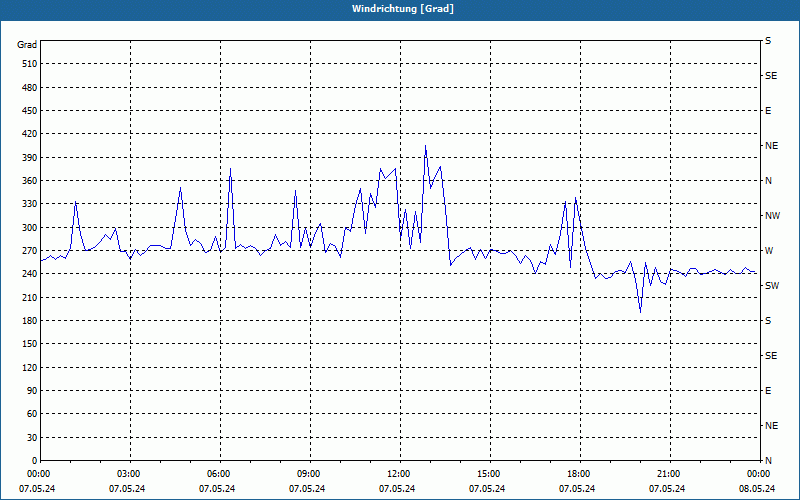This screenshot has width=800, height=500.
Task: Click the 12:00 time label
Action: click(x=398, y=474)
